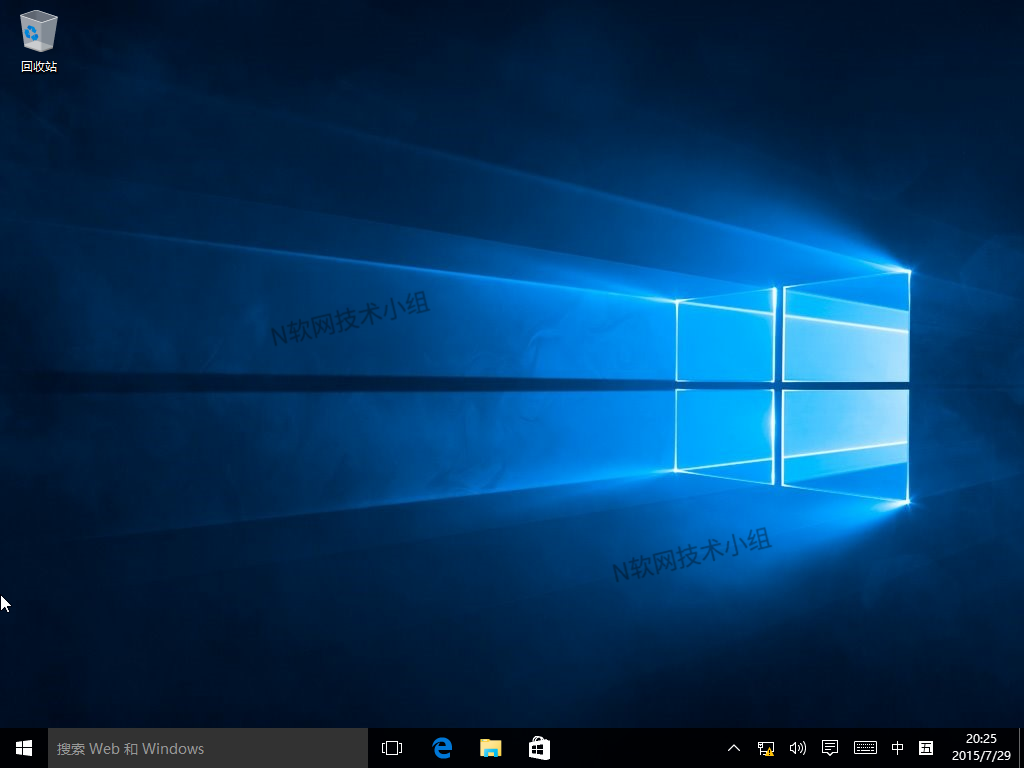Open the Action Center notifications icon
The width and height of the screenshot is (1024, 768).
[829, 748]
